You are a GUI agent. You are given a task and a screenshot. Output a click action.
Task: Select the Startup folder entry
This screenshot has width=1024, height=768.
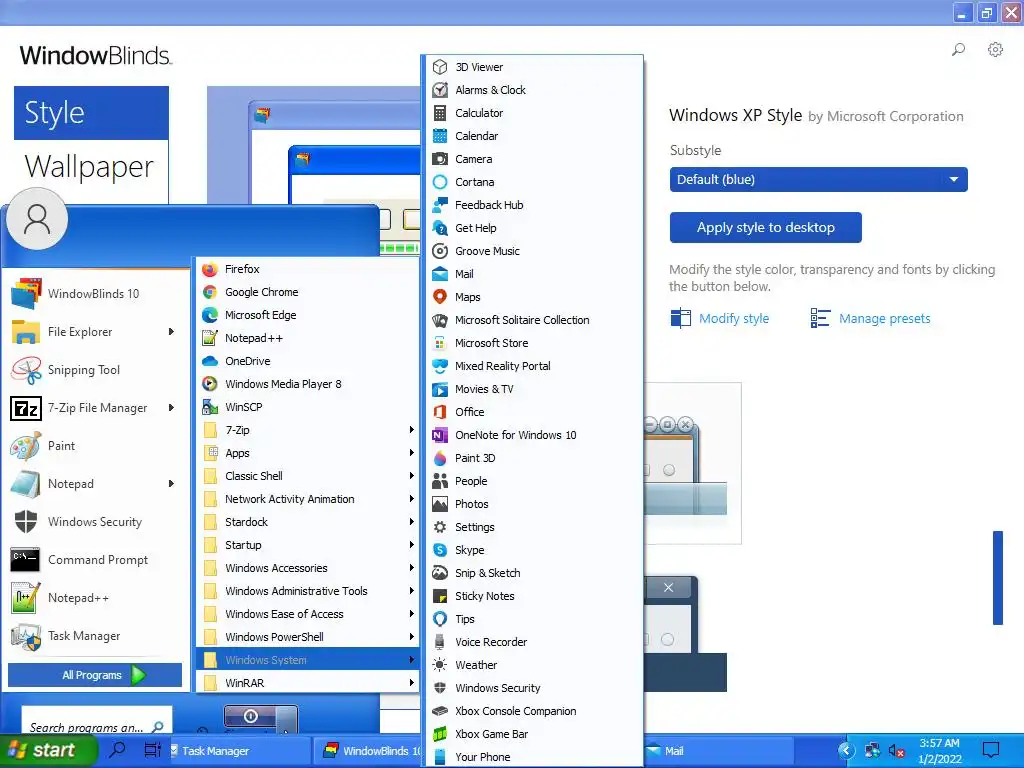click(308, 545)
